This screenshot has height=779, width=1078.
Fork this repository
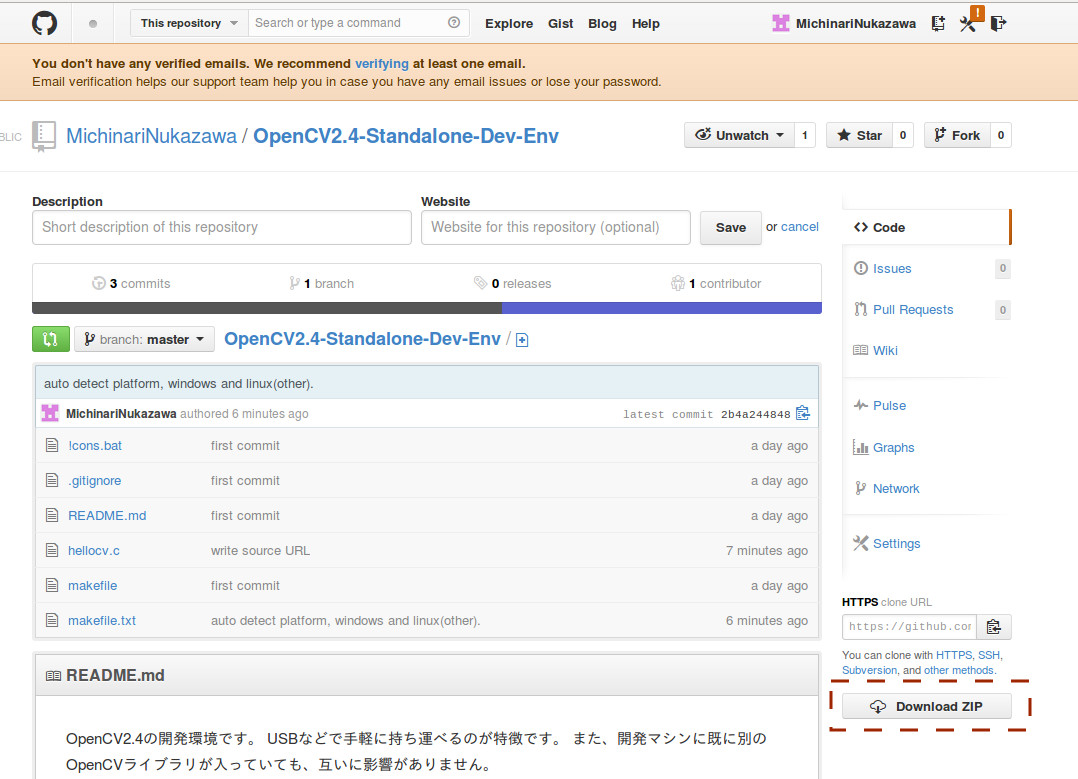(957, 135)
